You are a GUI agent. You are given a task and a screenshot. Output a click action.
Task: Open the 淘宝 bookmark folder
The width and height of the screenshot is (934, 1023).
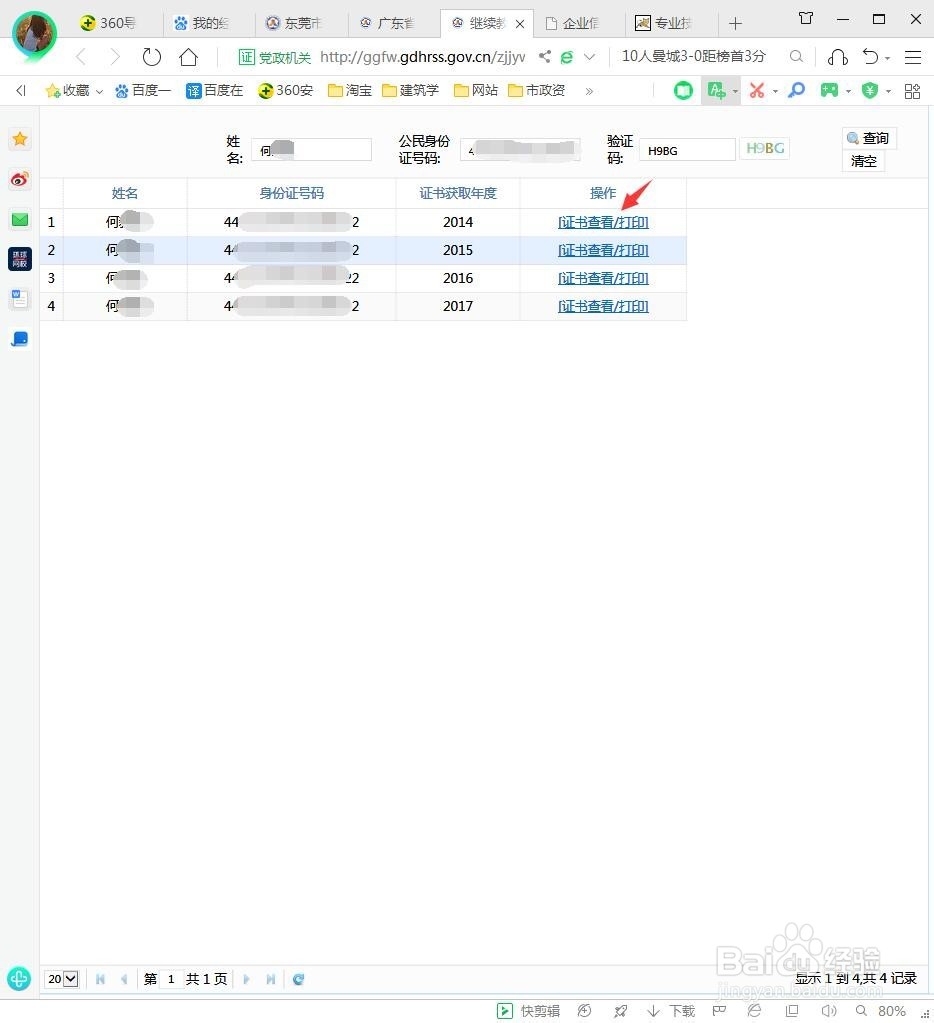pyautogui.click(x=350, y=91)
